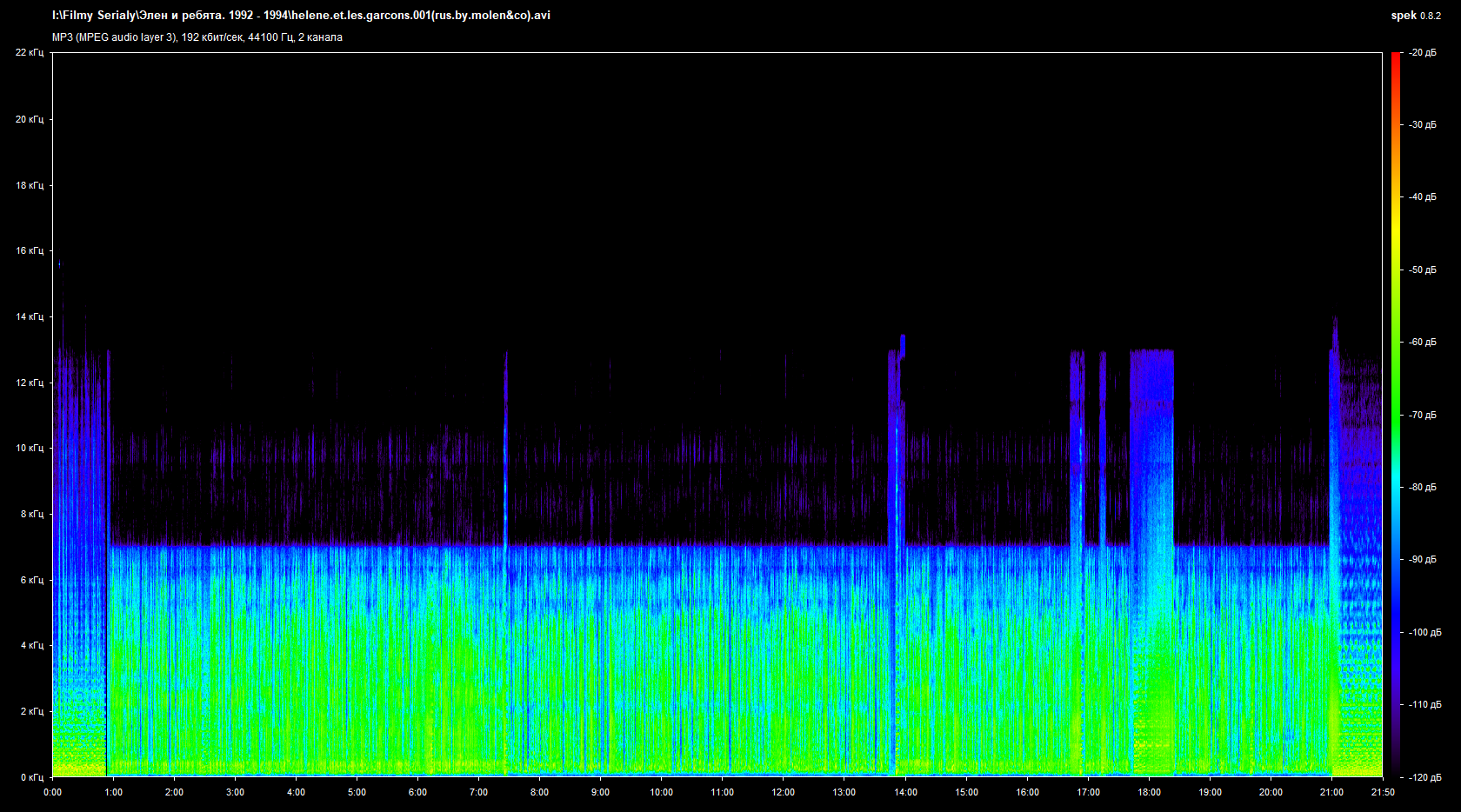Click the 21:50 end time label
This screenshot has width=1461, height=812.
coord(1382,792)
